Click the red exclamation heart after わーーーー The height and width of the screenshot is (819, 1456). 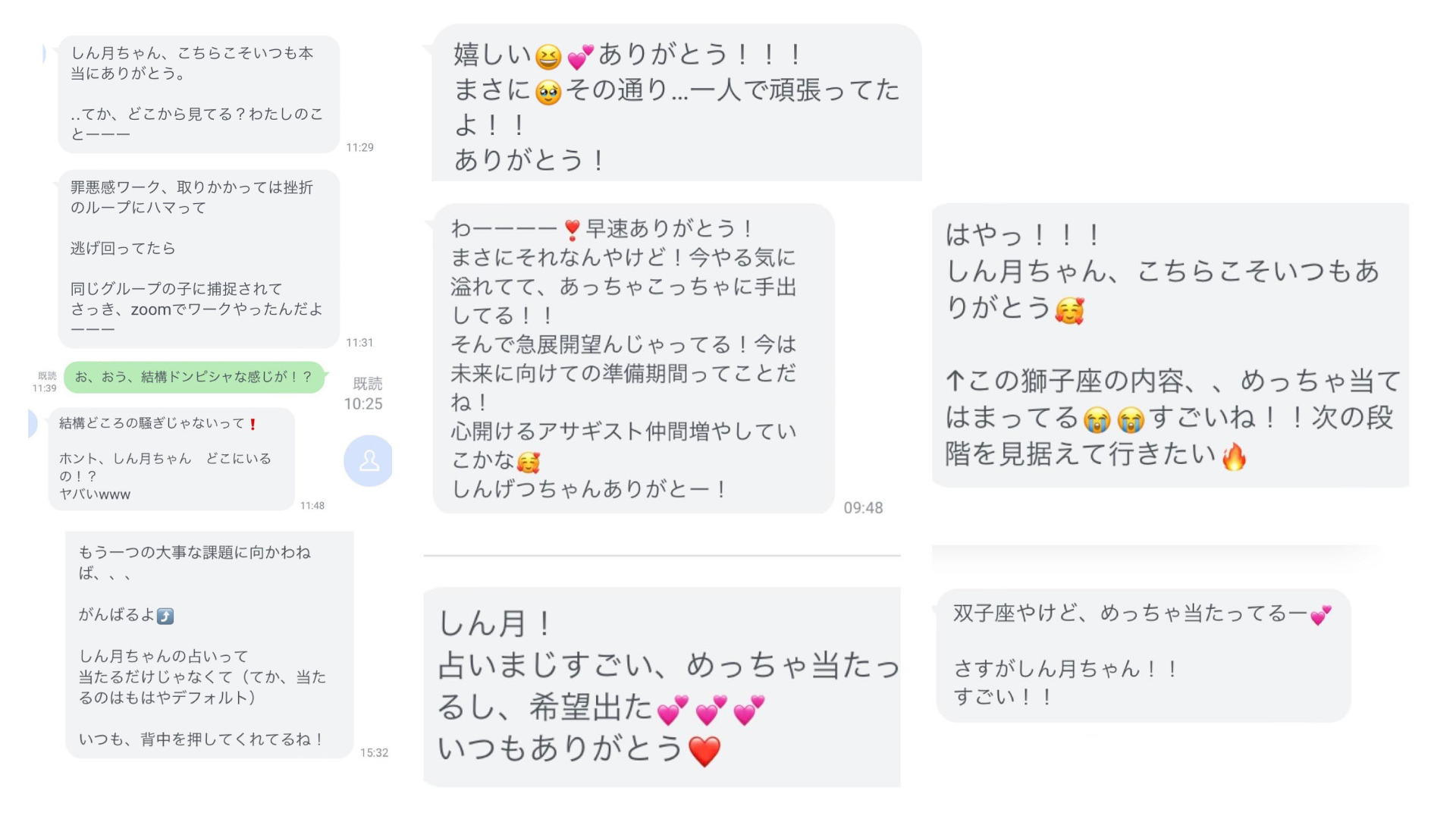click(x=573, y=229)
